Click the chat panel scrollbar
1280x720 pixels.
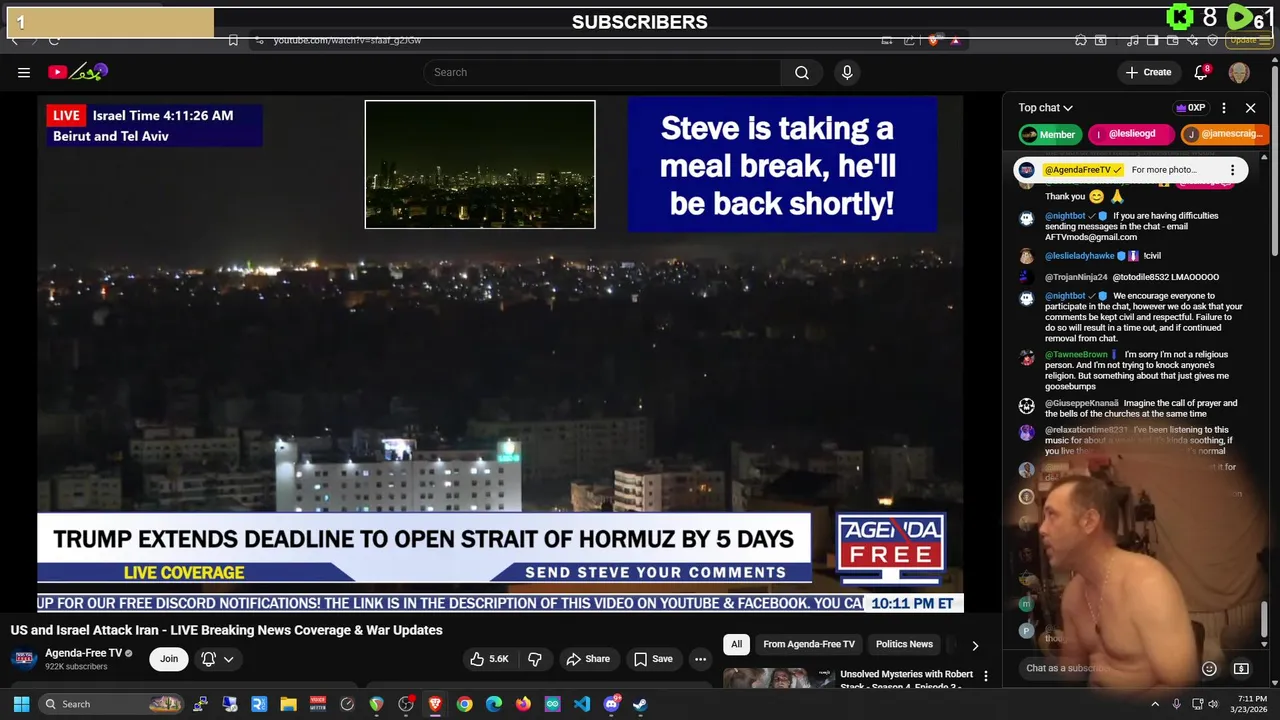(1264, 617)
